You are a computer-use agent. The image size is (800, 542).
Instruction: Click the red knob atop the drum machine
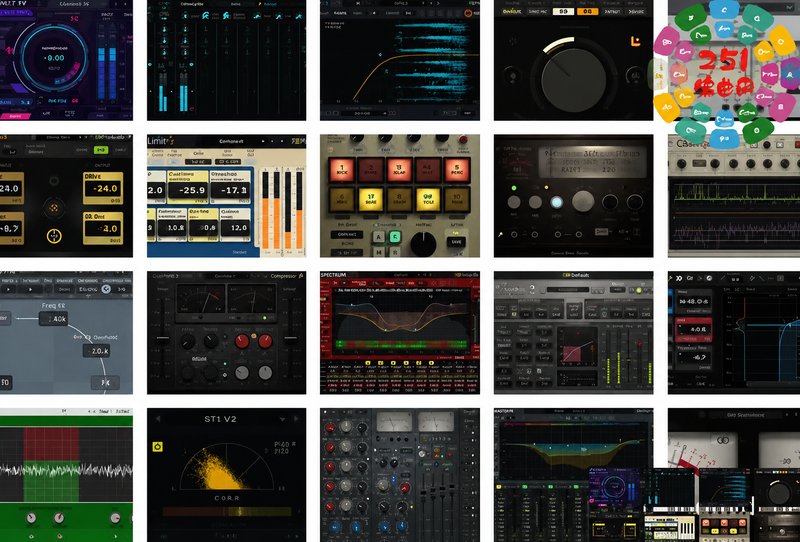coord(463,140)
